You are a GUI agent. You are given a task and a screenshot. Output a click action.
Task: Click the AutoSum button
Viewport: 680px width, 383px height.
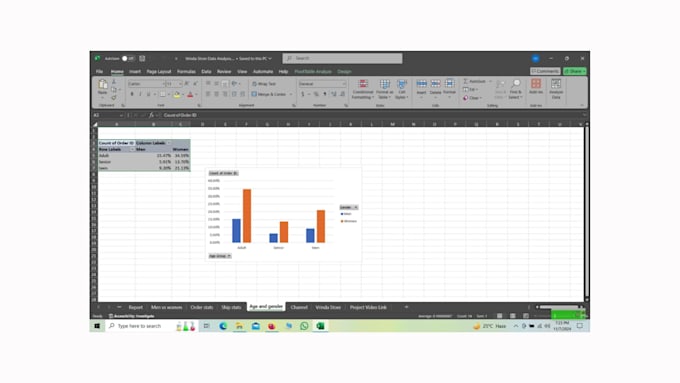[x=475, y=81]
